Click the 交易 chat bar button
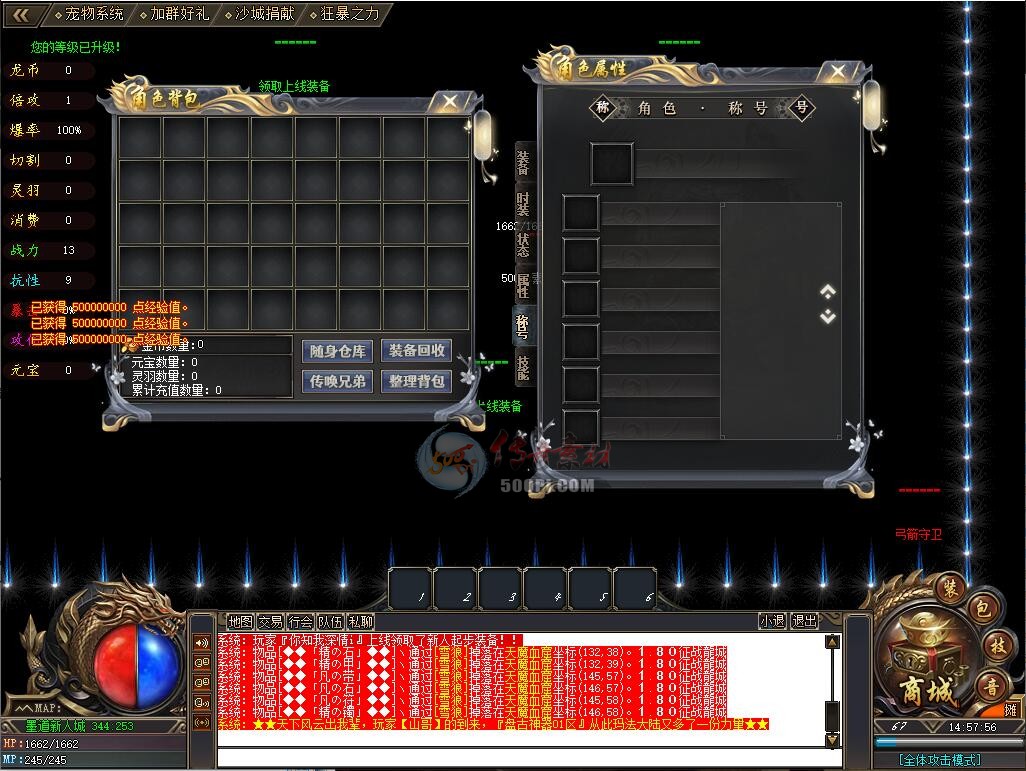This screenshot has height=771, width=1026. click(x=270, y=621)
